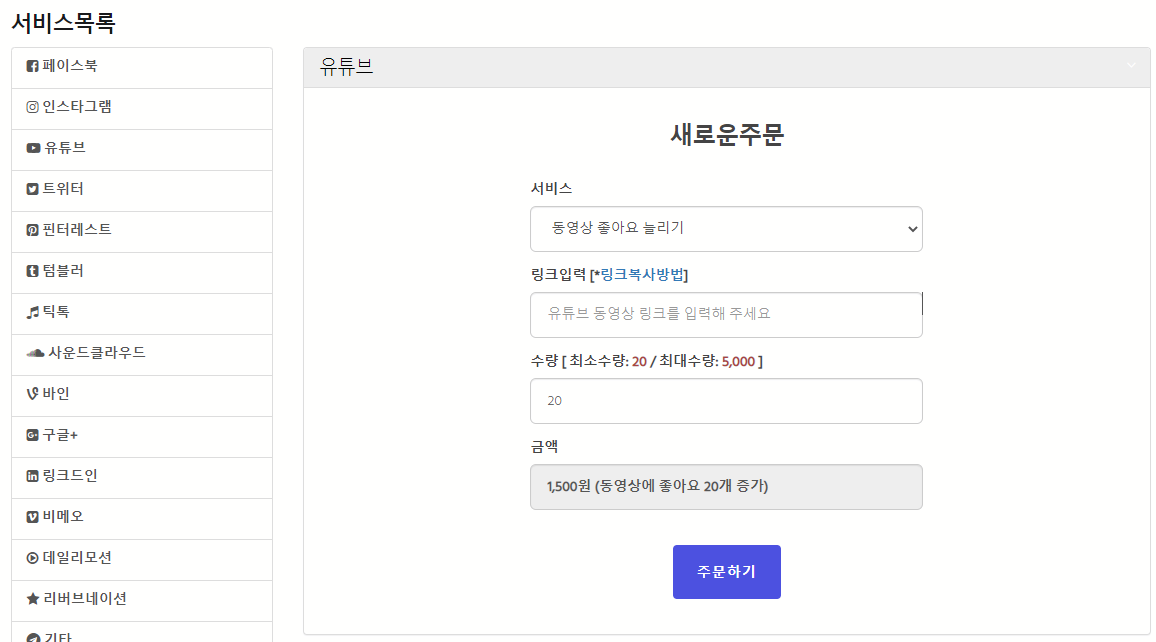Image resolution: width=1156 pixels, height=642 pixels.
Task: Click the 최대수량 5,000 value
Action: click(738, 361)
